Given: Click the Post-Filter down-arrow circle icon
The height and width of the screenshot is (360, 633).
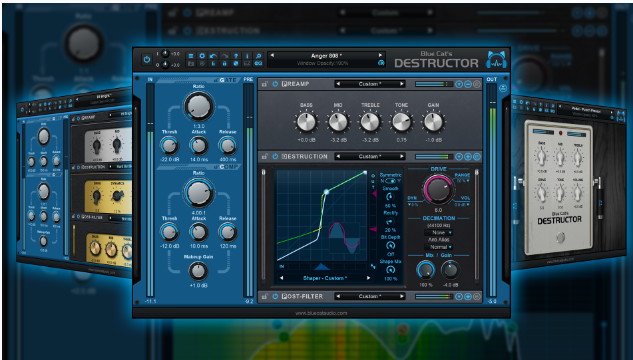Looking at the screenshot, I should pyautogui.click(x=459, y=296).
